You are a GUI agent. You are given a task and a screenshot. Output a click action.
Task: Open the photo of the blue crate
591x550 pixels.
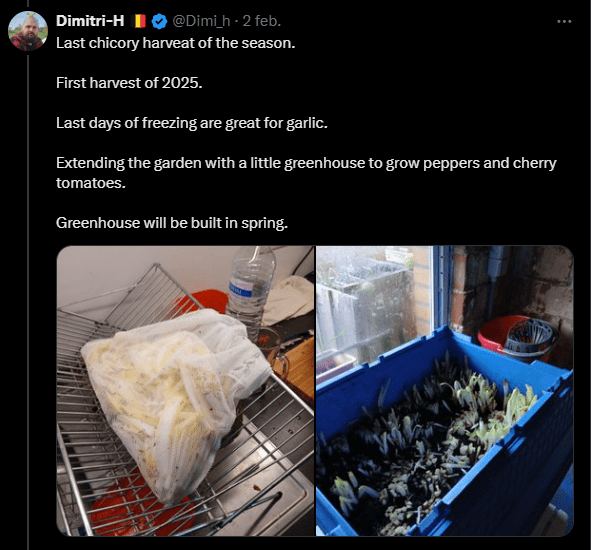pos(445,391)
